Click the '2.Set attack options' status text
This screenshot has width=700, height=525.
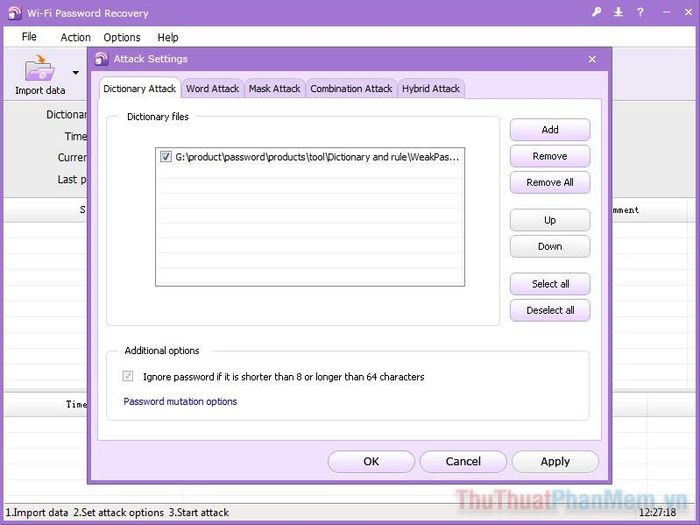[x=118, y=512]
